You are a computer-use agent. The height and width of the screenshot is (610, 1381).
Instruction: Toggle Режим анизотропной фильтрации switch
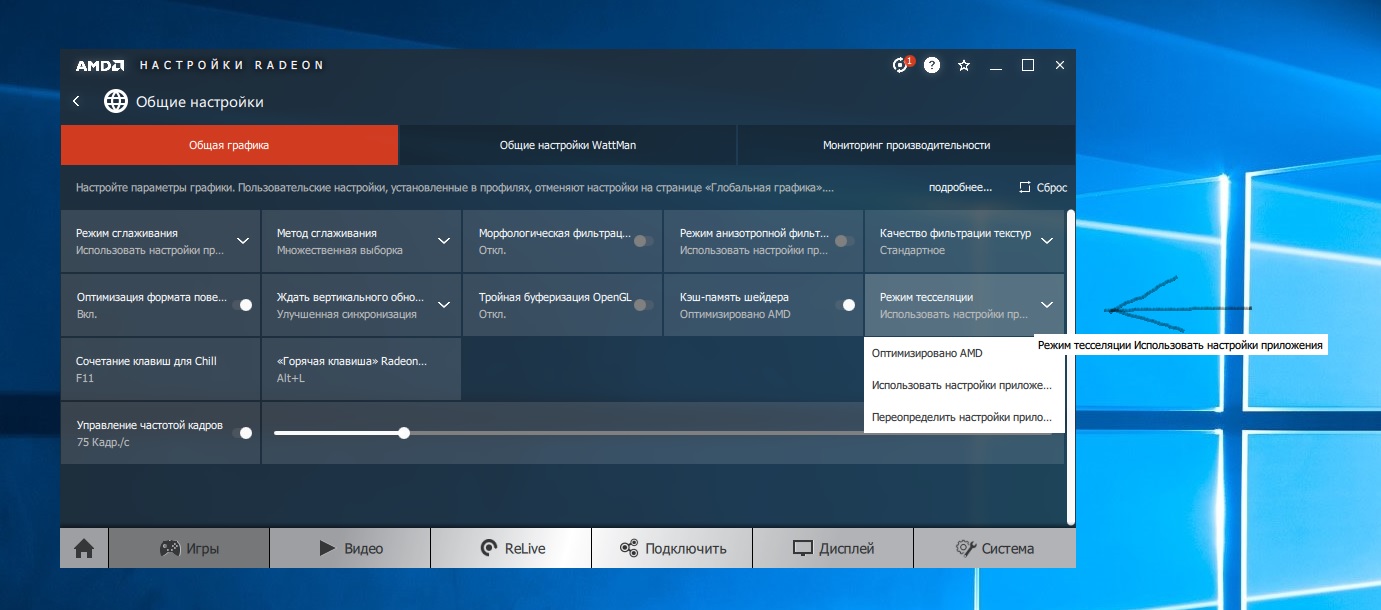click(845, 241)
